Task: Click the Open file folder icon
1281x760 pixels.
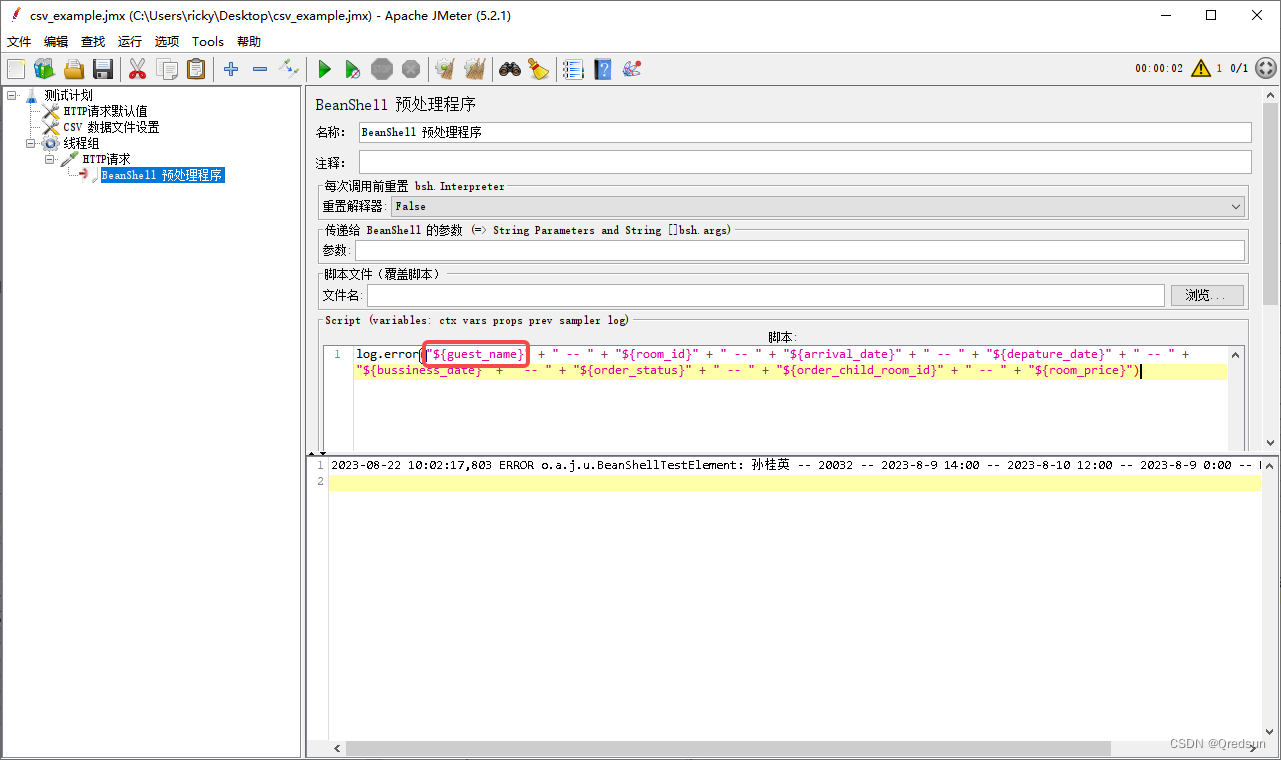Action: (x=74, y=69)
